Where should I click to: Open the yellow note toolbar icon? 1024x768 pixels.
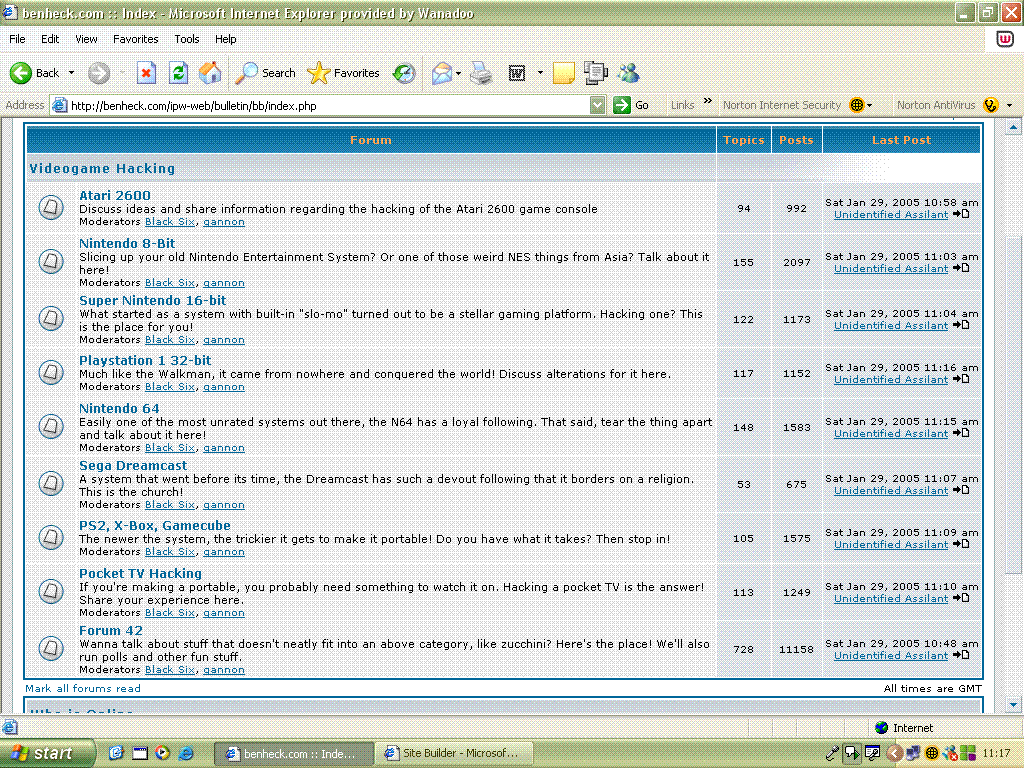tap(564, 73)
